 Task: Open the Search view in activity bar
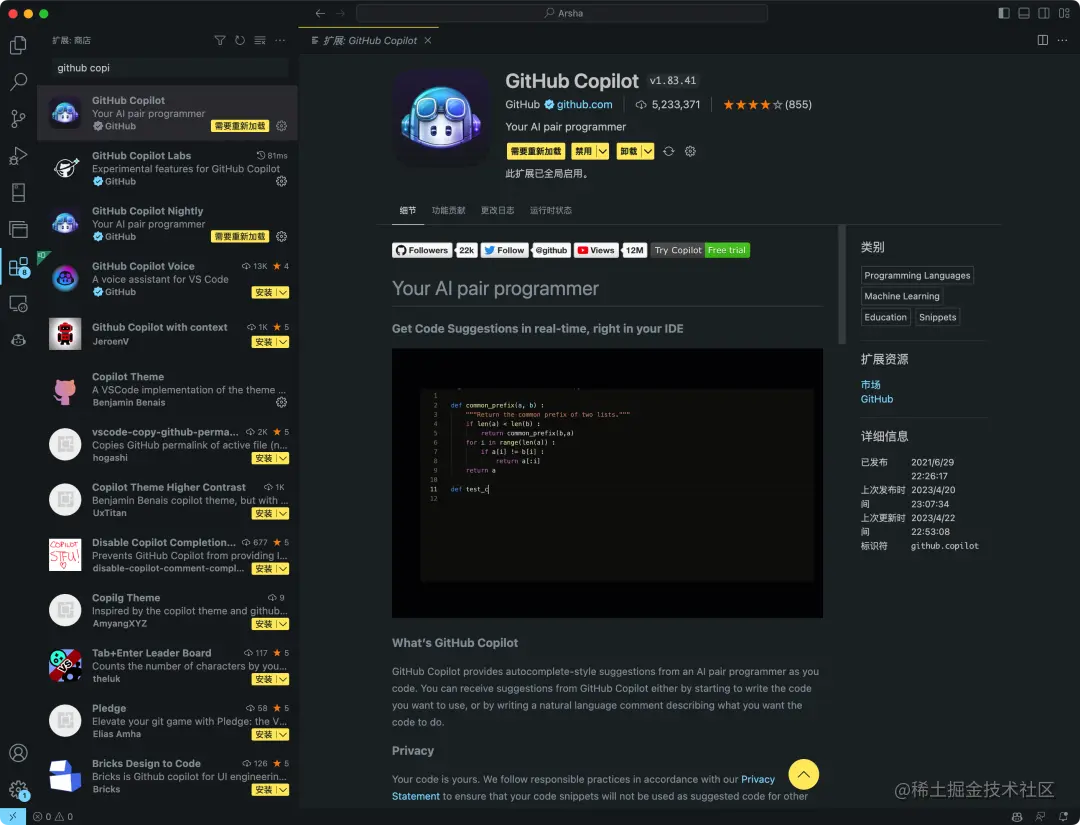[x=19, y=82]
